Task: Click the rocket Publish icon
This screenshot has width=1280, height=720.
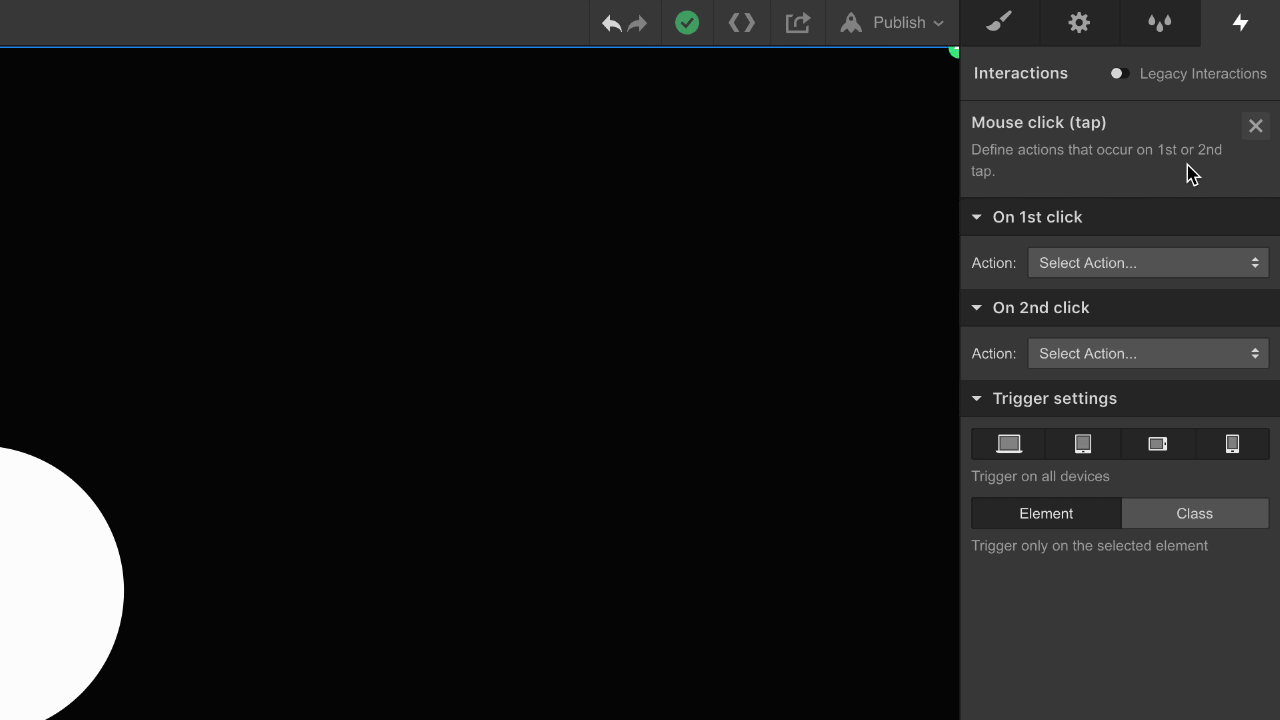Action: [x=851, y=23]
